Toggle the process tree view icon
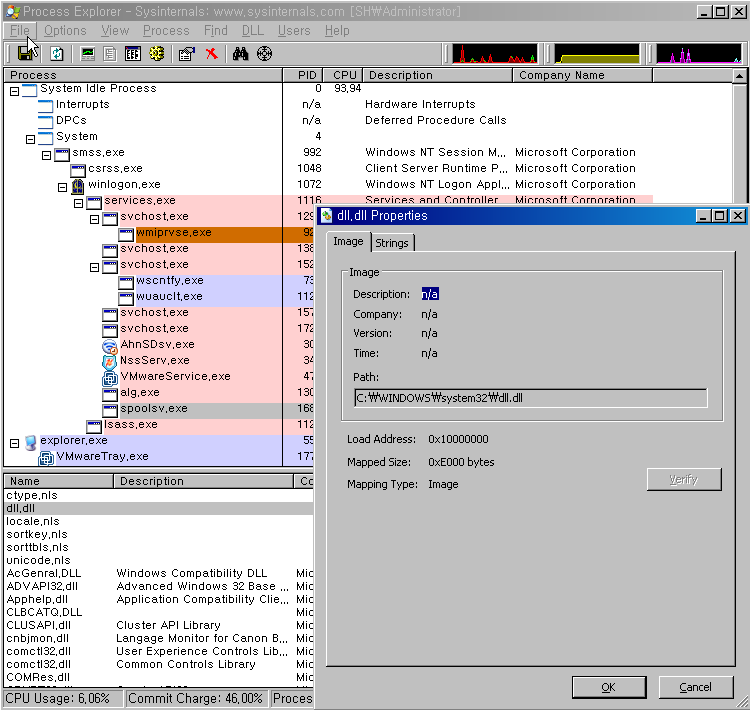750x710 pixels. pos(110,54)
